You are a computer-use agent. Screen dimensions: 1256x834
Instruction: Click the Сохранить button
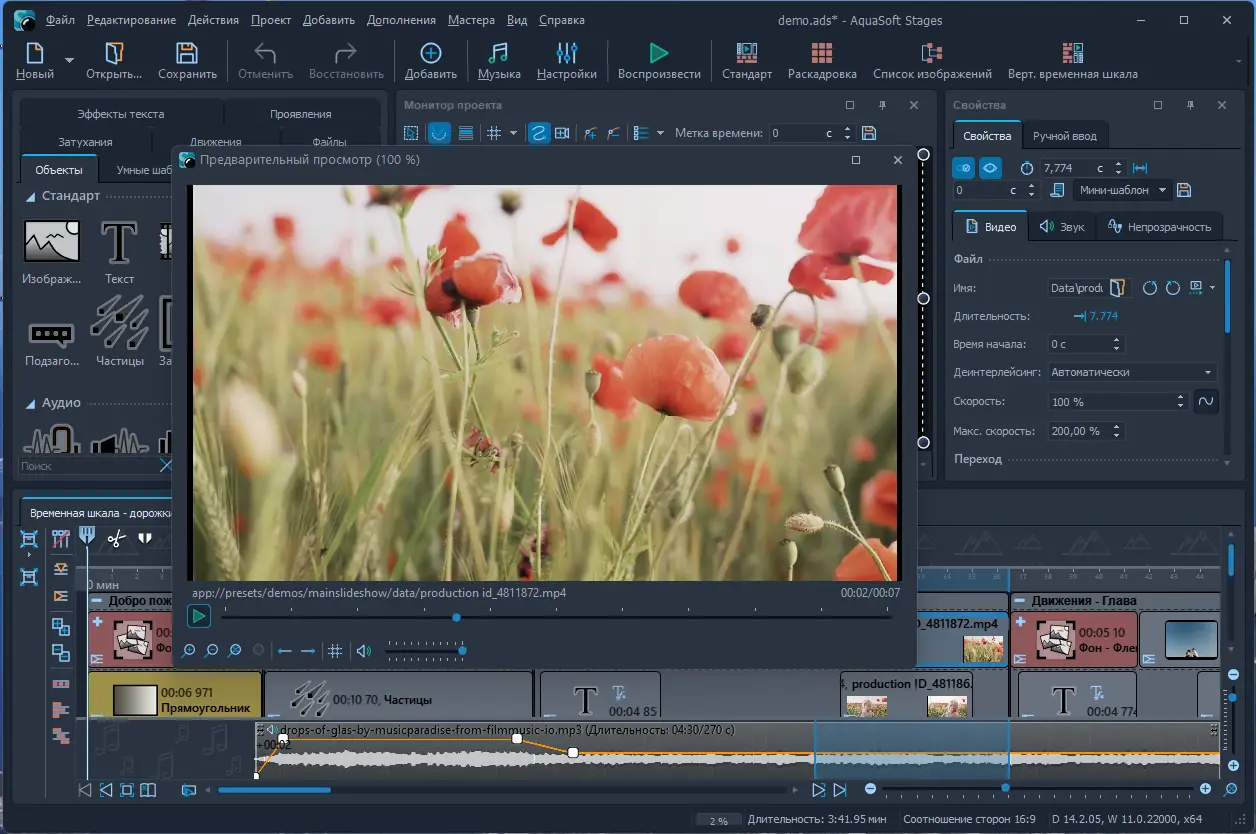(186, 60)
